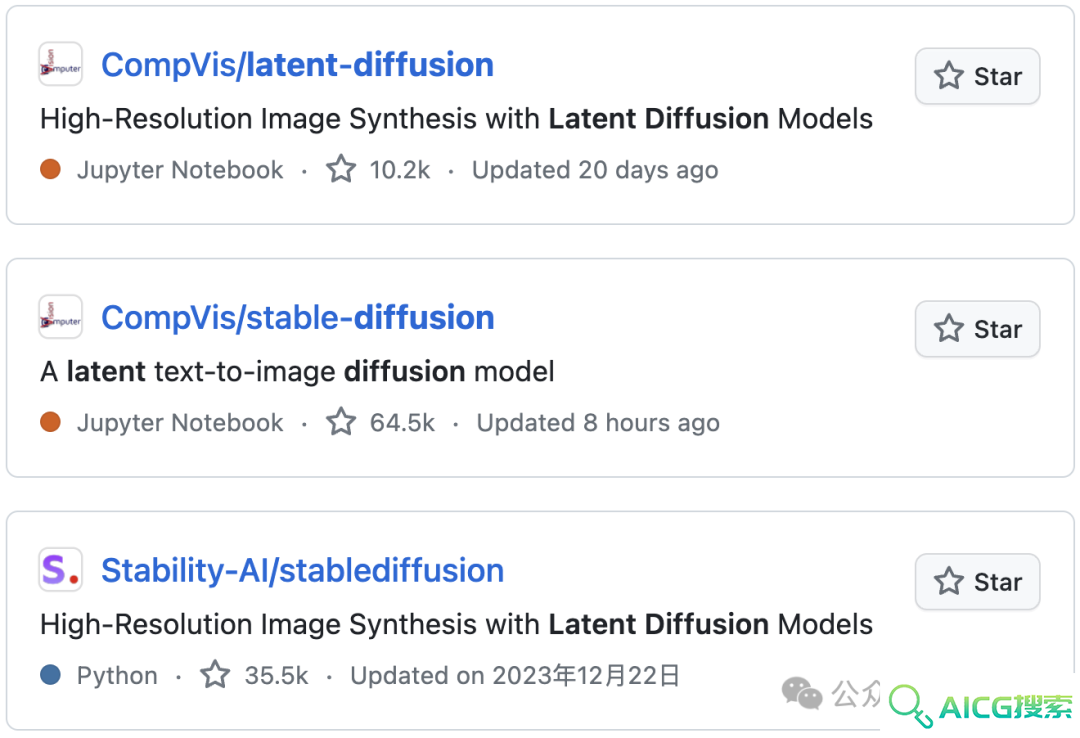1080x738 pixels.
Task: Click the 'A latent text-to-image diffusion model' description
Action: [298, 372]
